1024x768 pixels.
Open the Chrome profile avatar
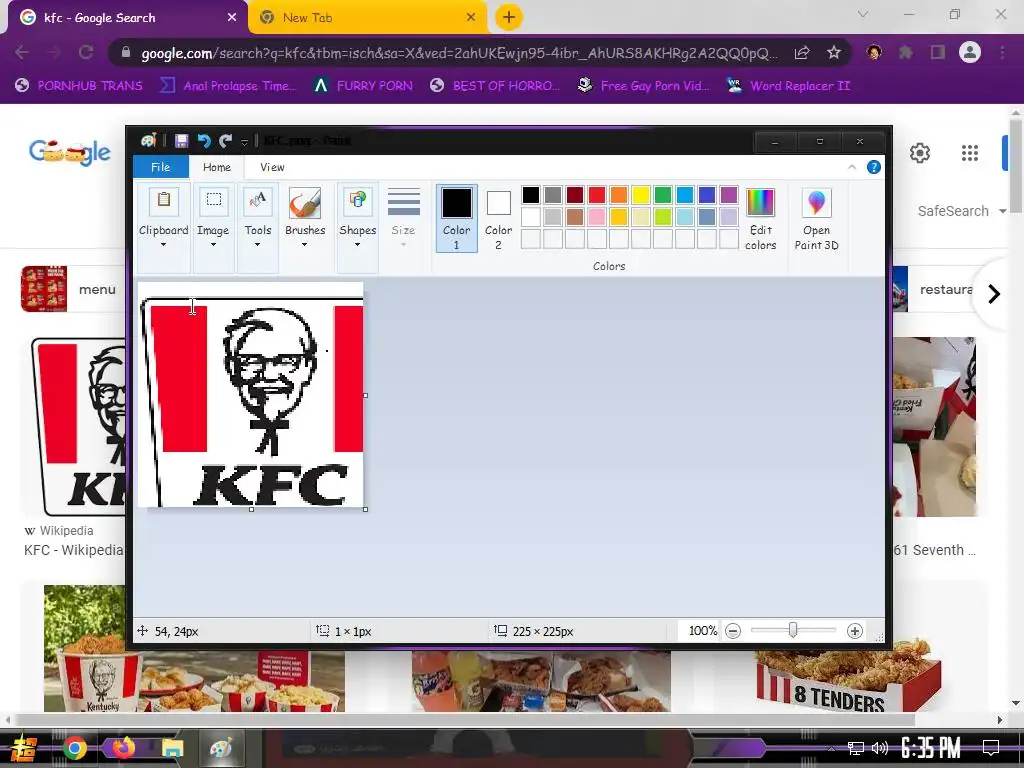970,52
